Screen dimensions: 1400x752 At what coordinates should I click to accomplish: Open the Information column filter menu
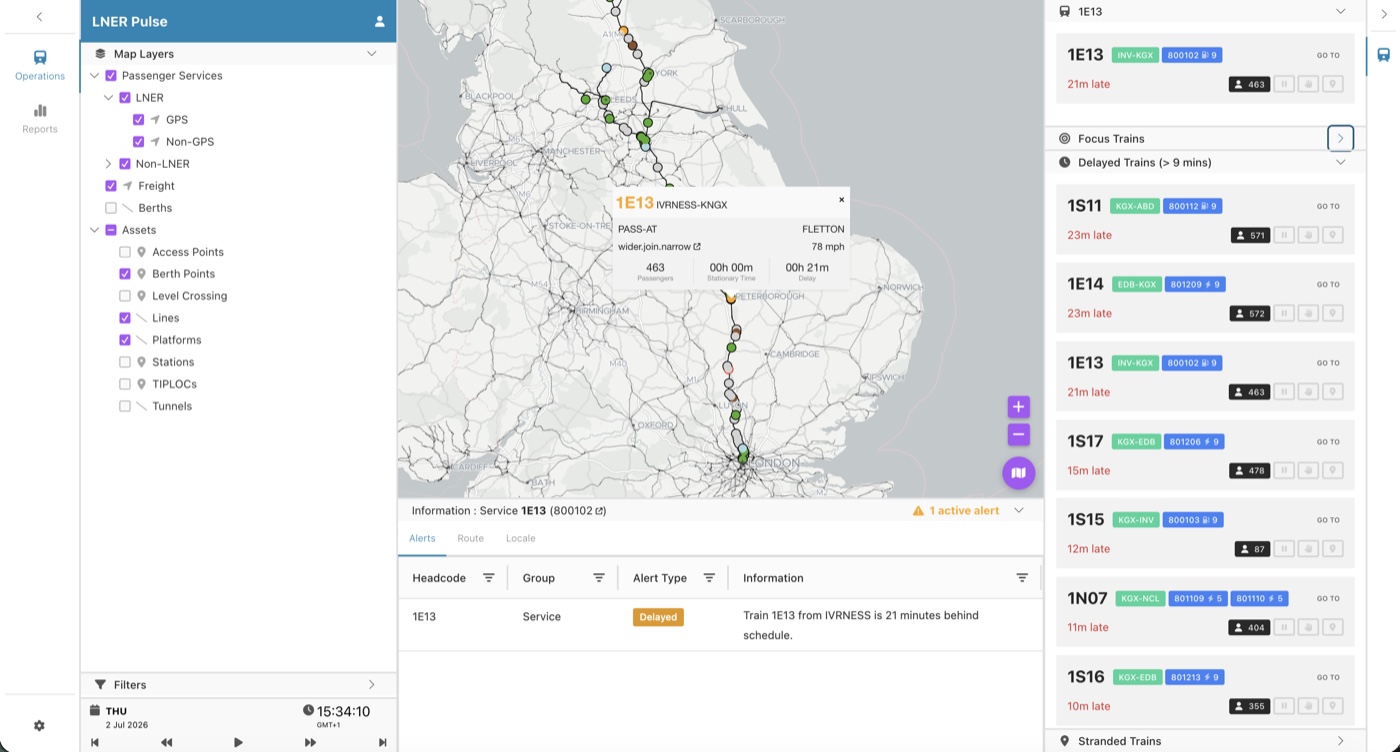[x=1022, y=578]
